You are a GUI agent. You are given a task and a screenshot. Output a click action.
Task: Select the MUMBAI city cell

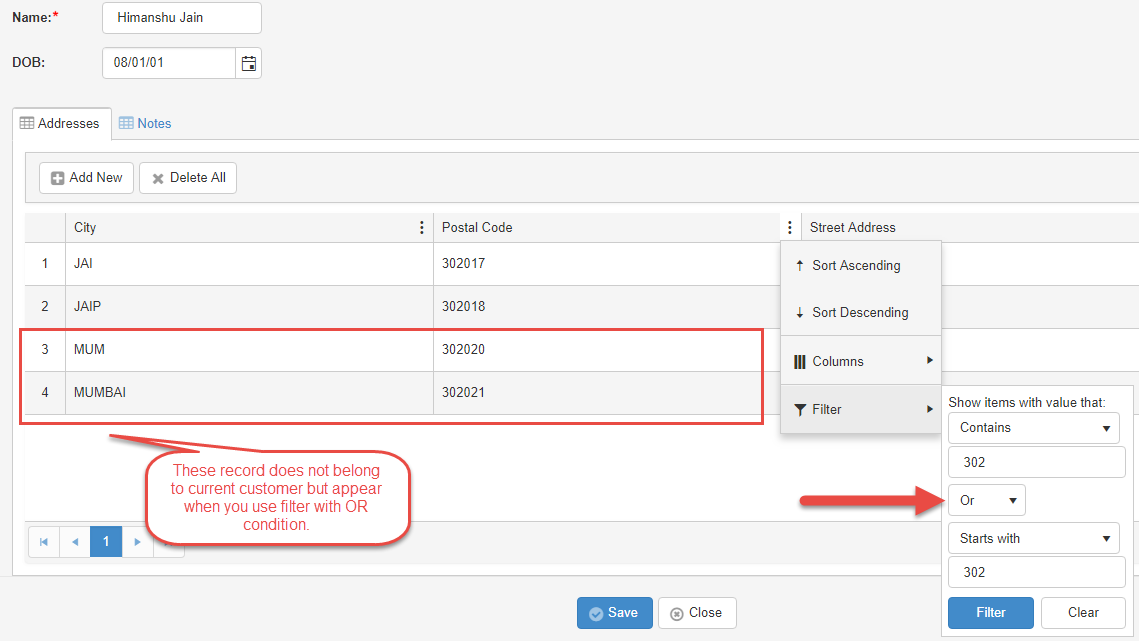pyautogui.click(x=249, y=392)
